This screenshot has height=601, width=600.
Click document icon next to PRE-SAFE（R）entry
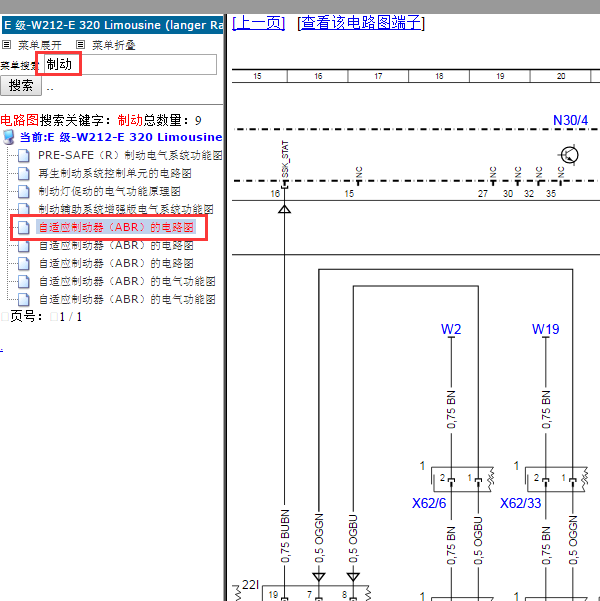24,156
